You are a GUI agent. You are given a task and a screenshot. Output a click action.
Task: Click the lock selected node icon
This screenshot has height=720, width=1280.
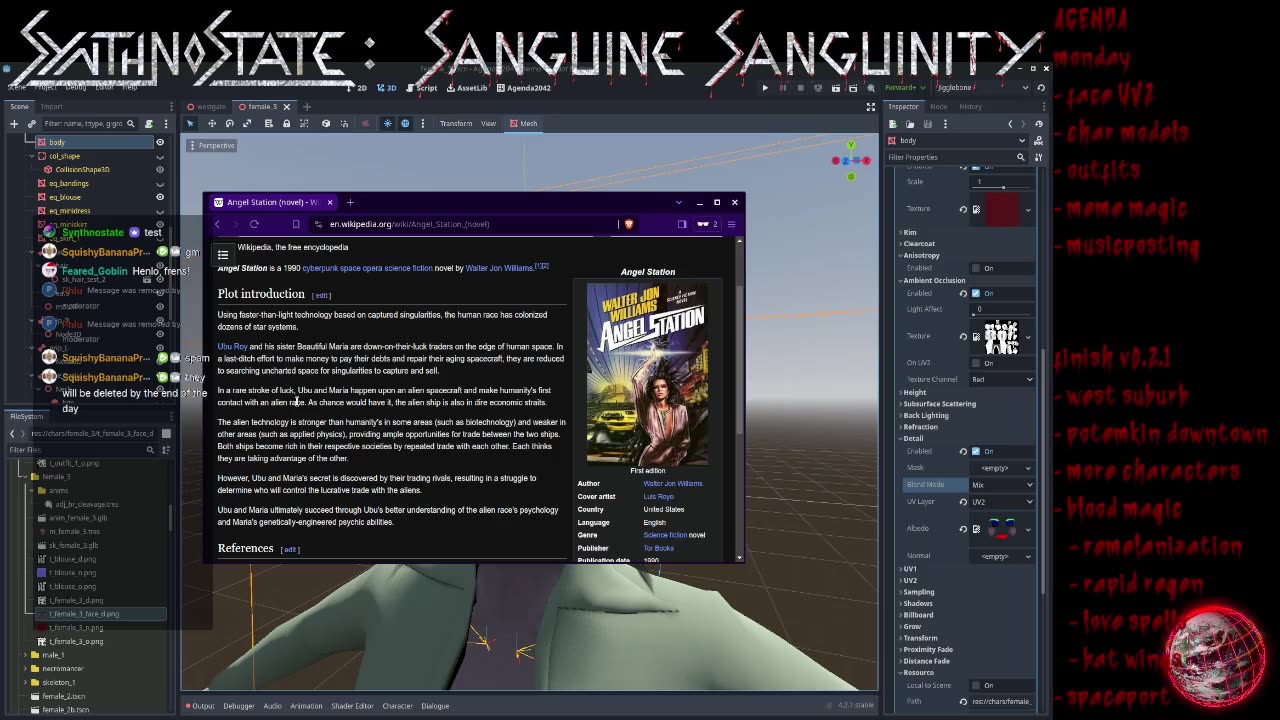[286, 123]
